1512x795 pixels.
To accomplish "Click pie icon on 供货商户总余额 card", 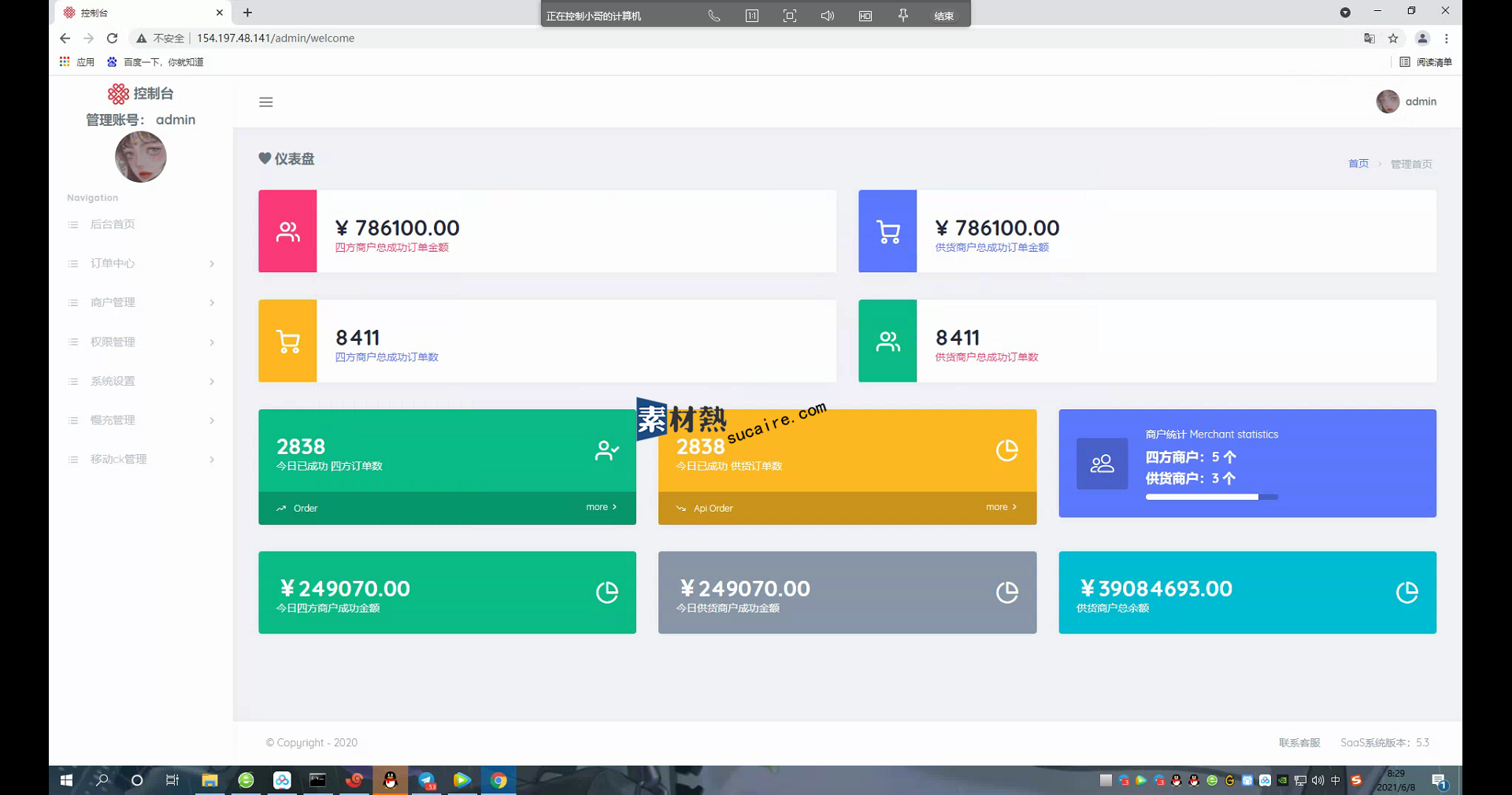I will (1407, 592).
